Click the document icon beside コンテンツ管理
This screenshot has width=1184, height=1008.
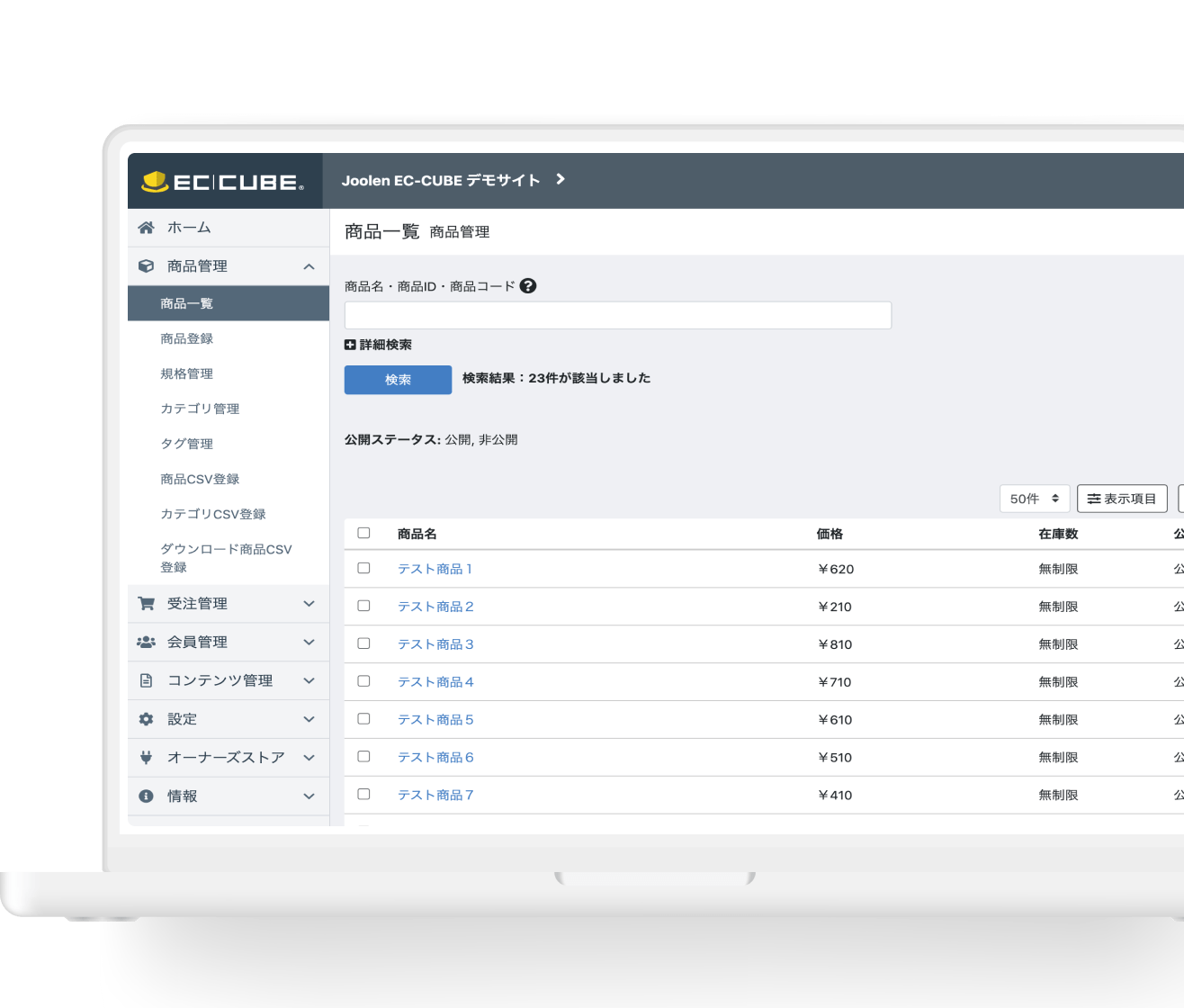point(146,681)
